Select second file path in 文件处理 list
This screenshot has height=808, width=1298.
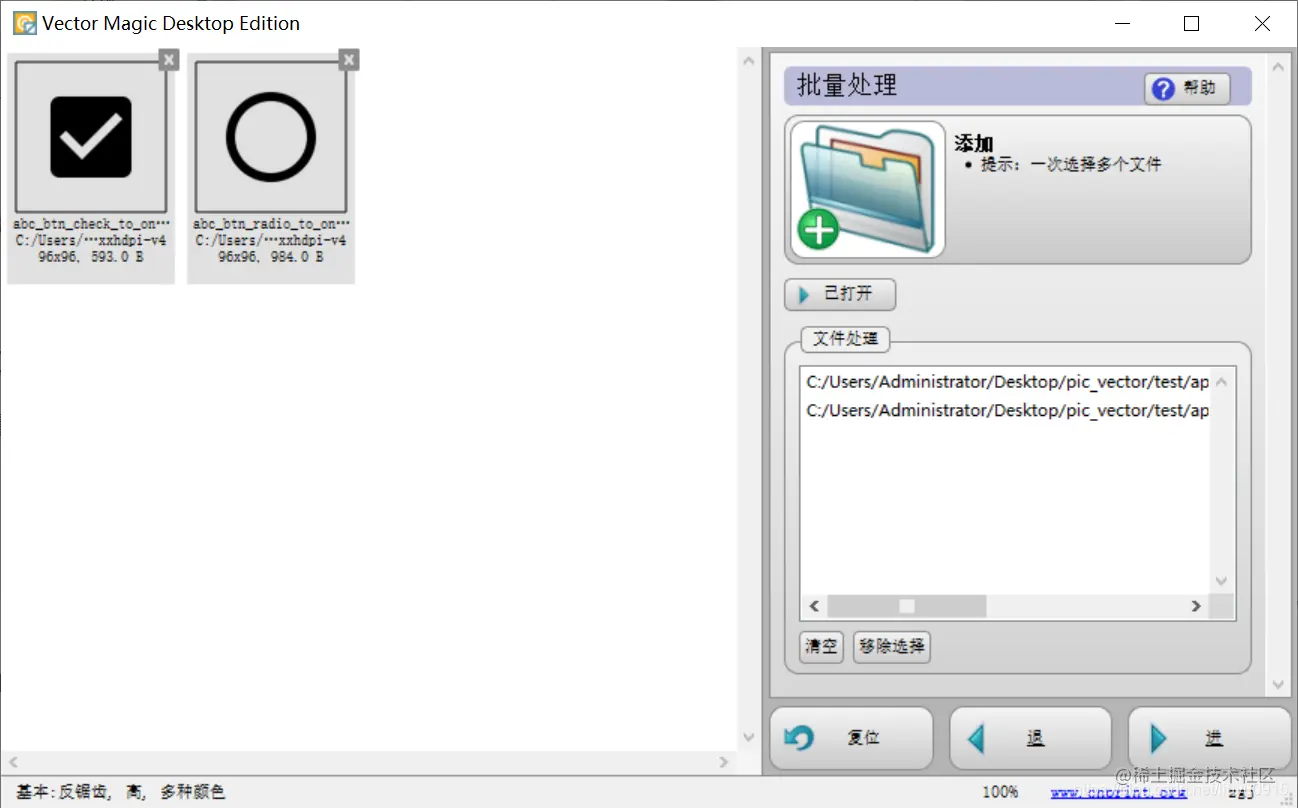1007,410
